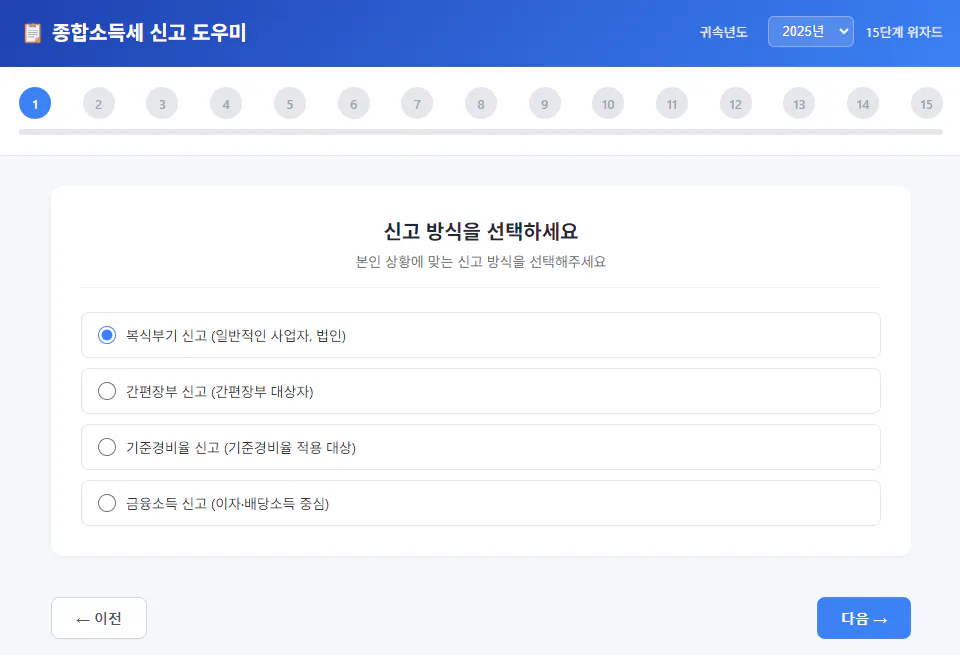Click subtitle 본인 상황에 맞는 신고 방식을 선택해주세요
This screenshot has height=655, width=960.
[481, 261]
